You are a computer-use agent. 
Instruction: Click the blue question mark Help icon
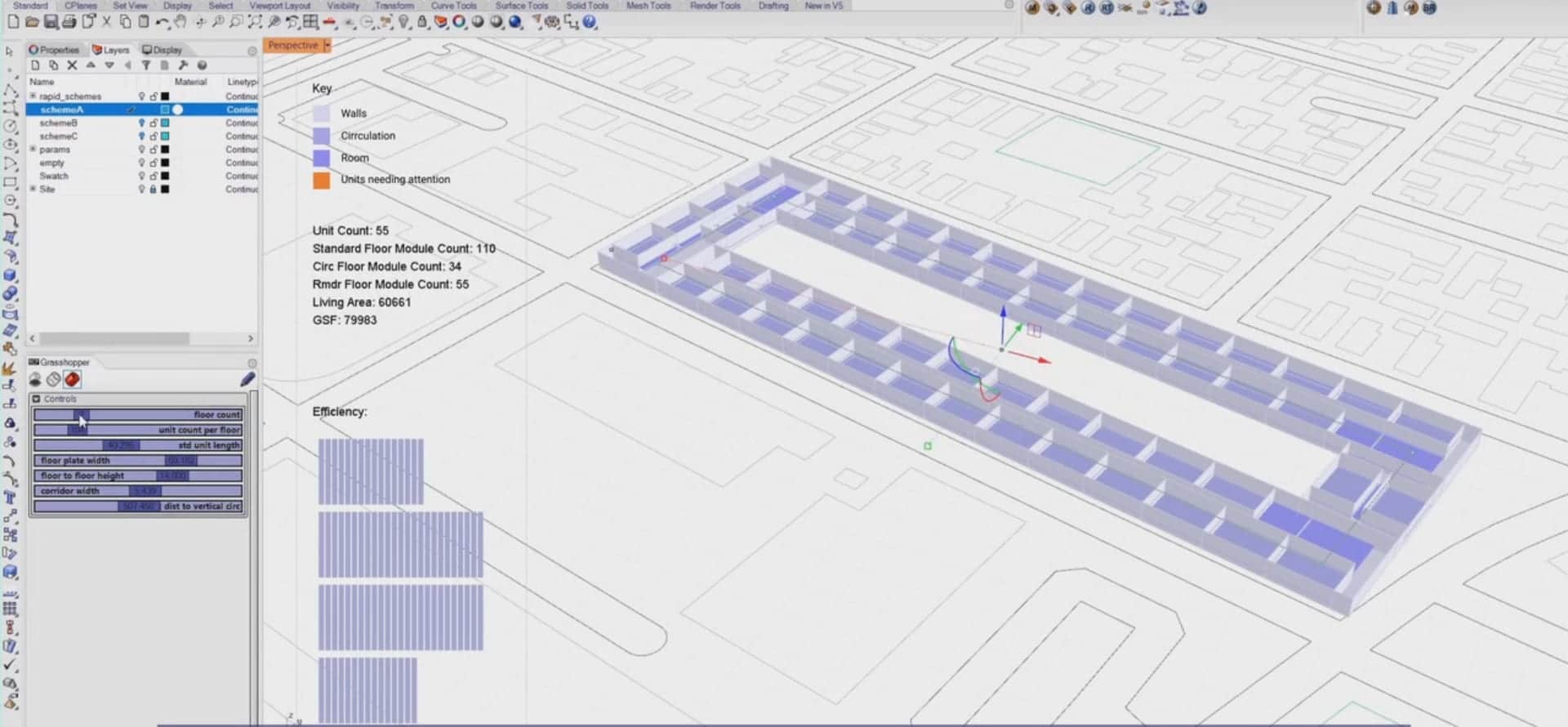[x=590, y=22]
